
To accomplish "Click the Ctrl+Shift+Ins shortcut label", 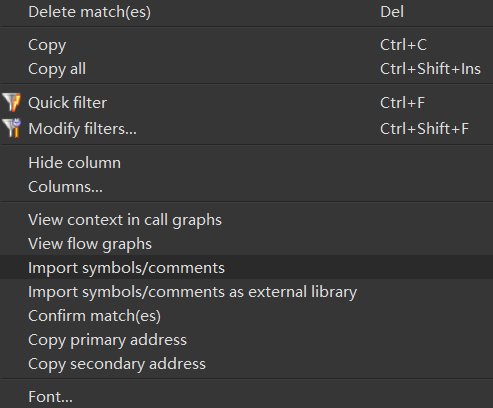I will [x=430, y=69].
